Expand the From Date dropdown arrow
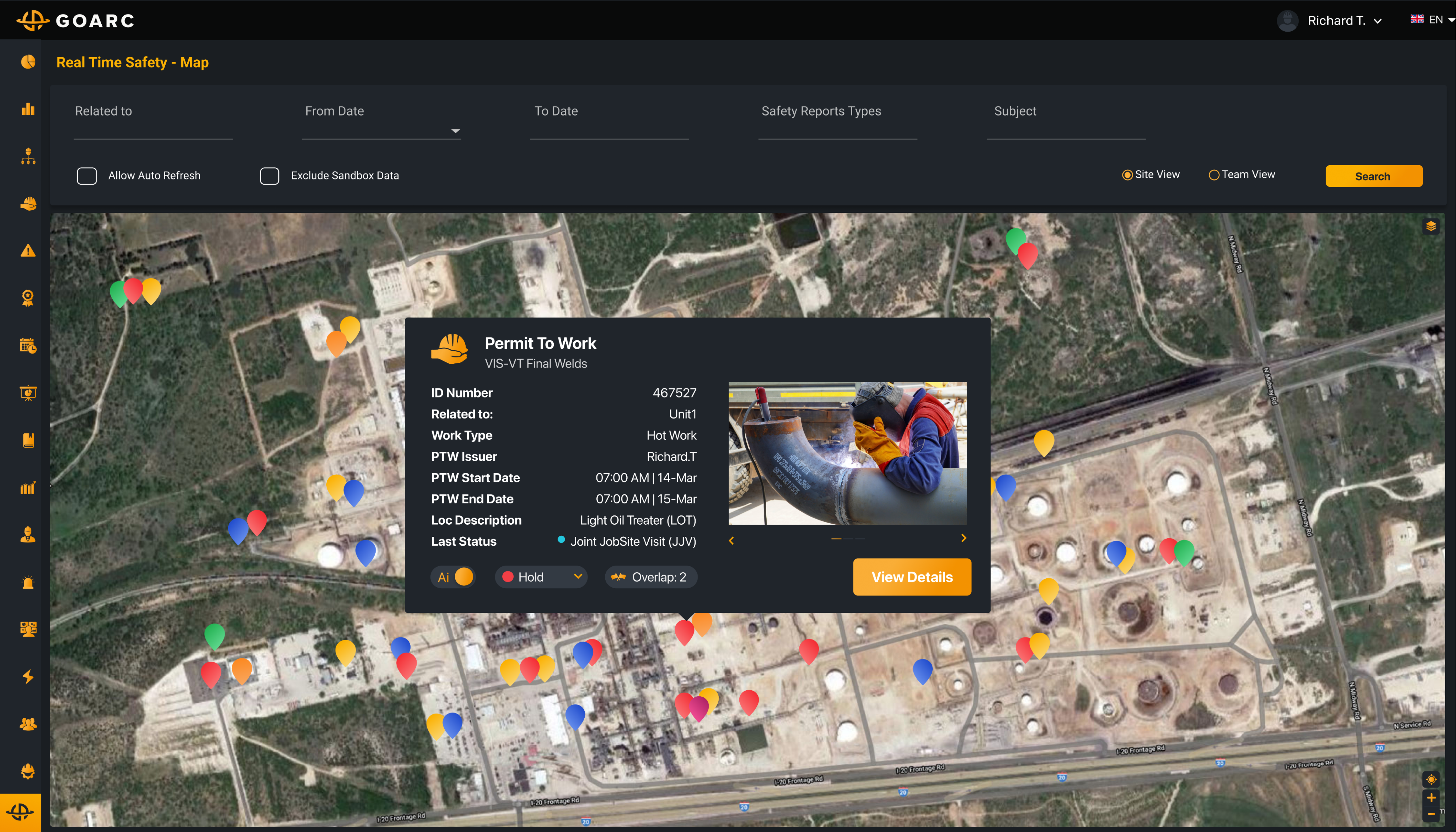 pyautogui.click(x=455, y=131)
